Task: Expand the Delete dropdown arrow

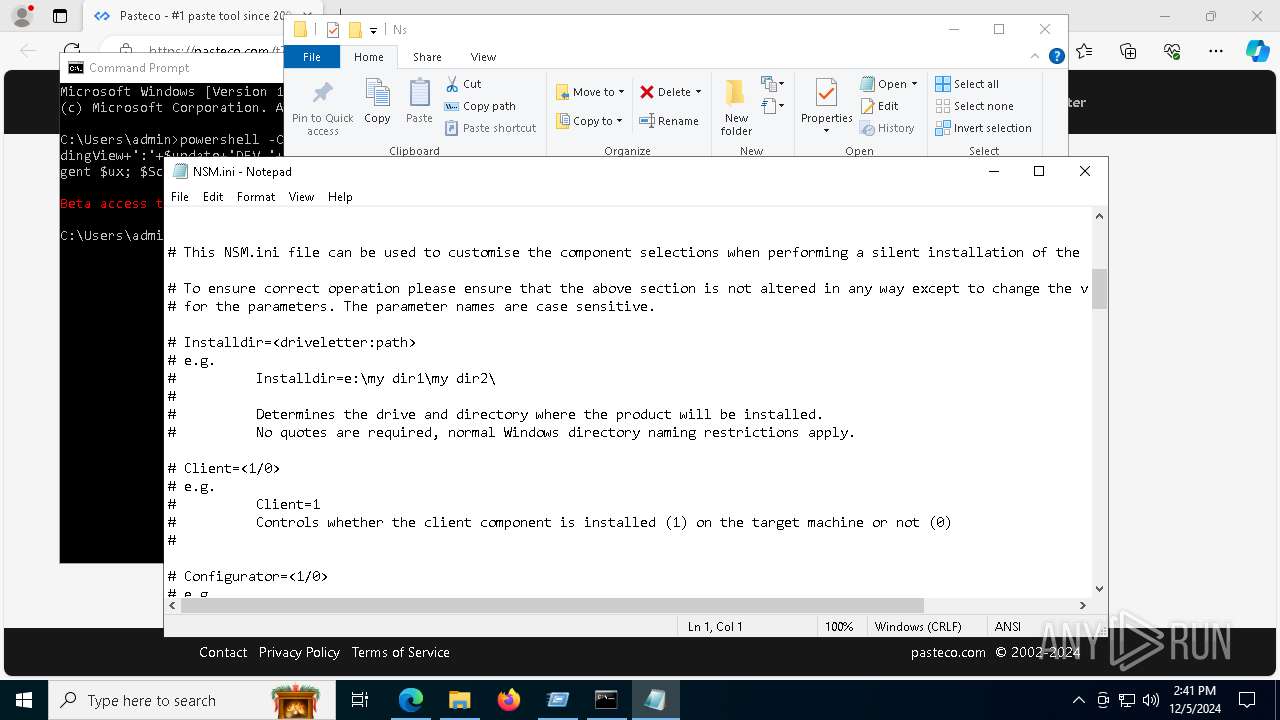Action: [x=698, y=92]
